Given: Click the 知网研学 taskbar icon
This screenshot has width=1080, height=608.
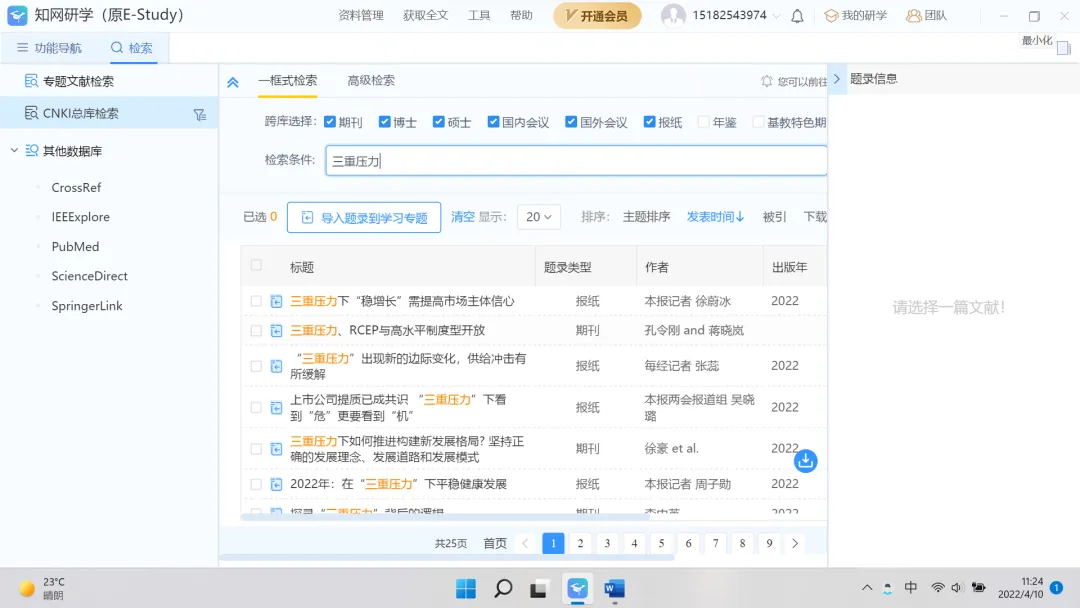Looking at the screenshot, I should click(577, 589).
